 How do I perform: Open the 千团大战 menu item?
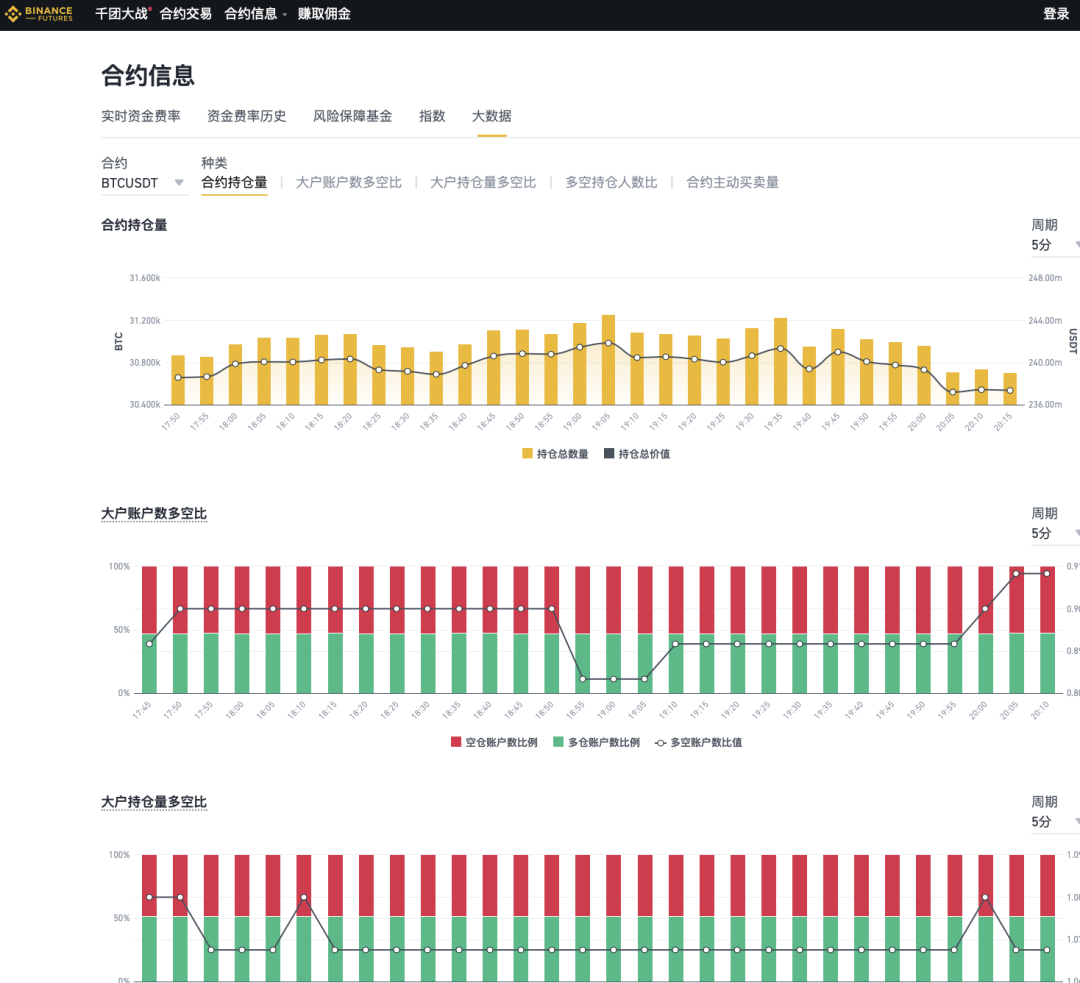tap(120, 14)
